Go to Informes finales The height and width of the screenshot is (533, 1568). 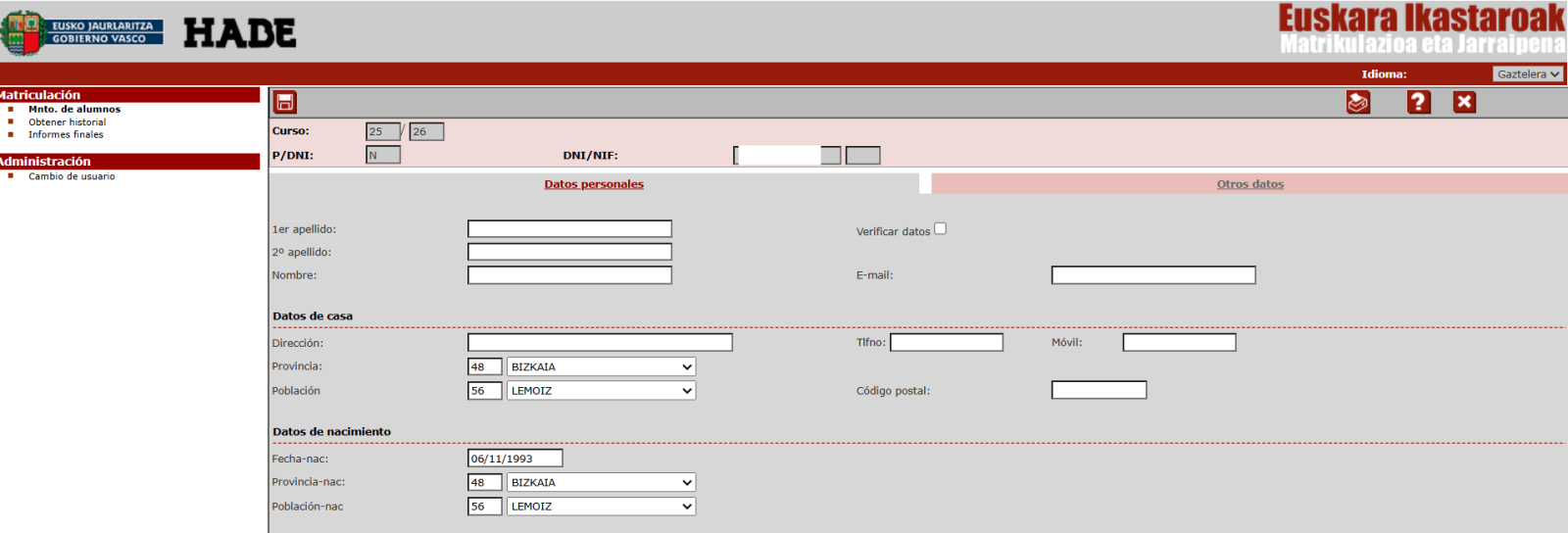pyautogui.click(x=66, y=135)
